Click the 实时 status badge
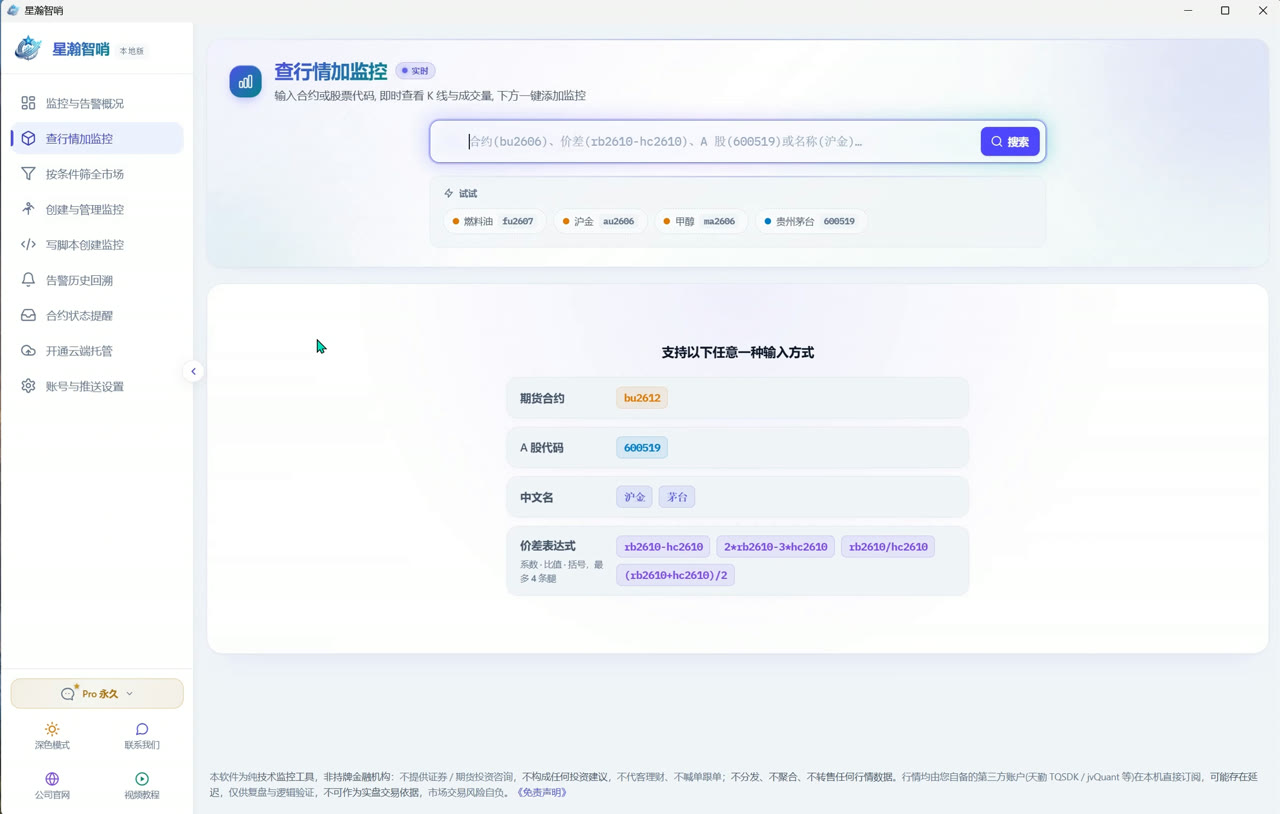The height and width of the screenshot is (814, 1280). (x=415, y=71)
